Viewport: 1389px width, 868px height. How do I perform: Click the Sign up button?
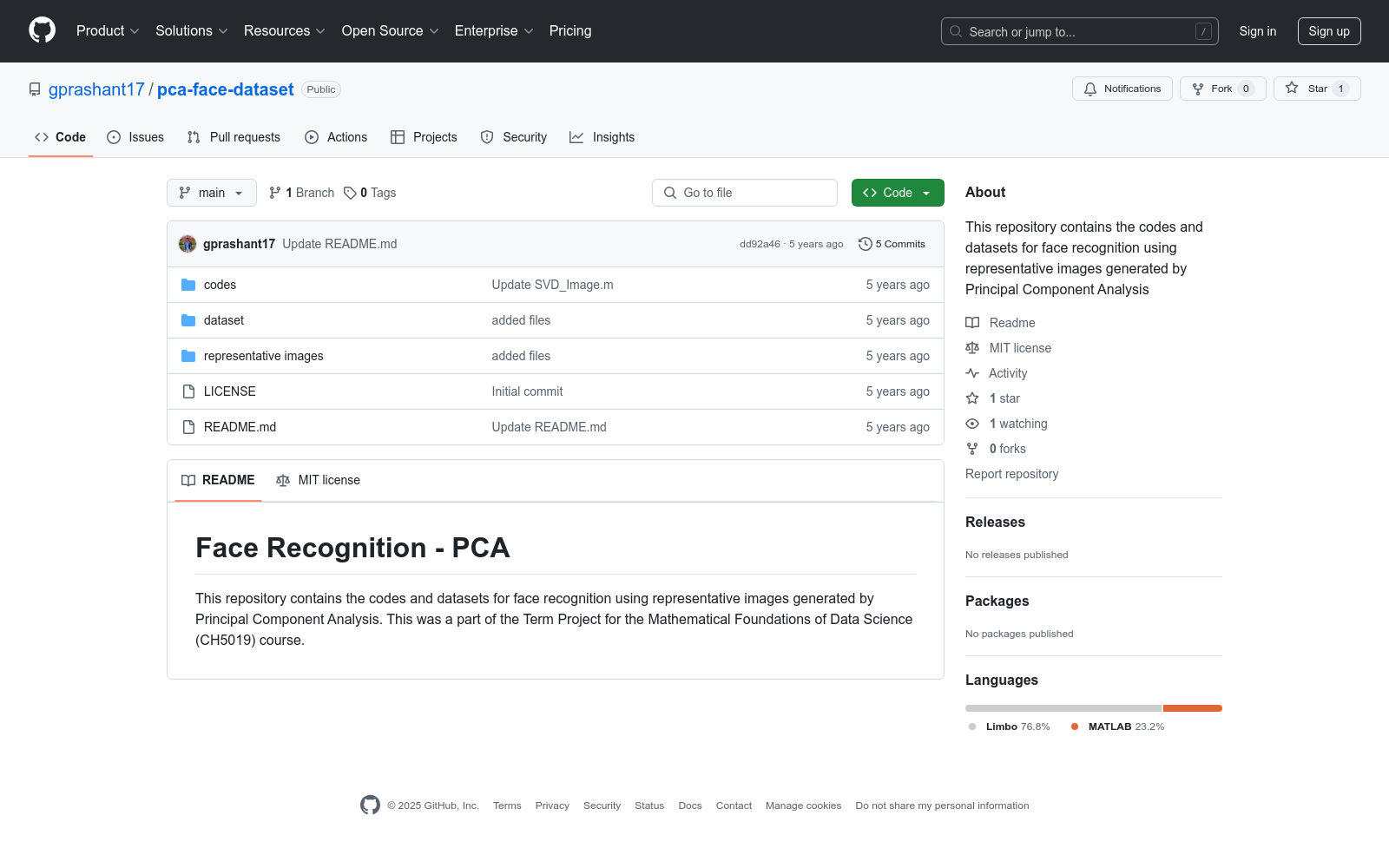1329,31
